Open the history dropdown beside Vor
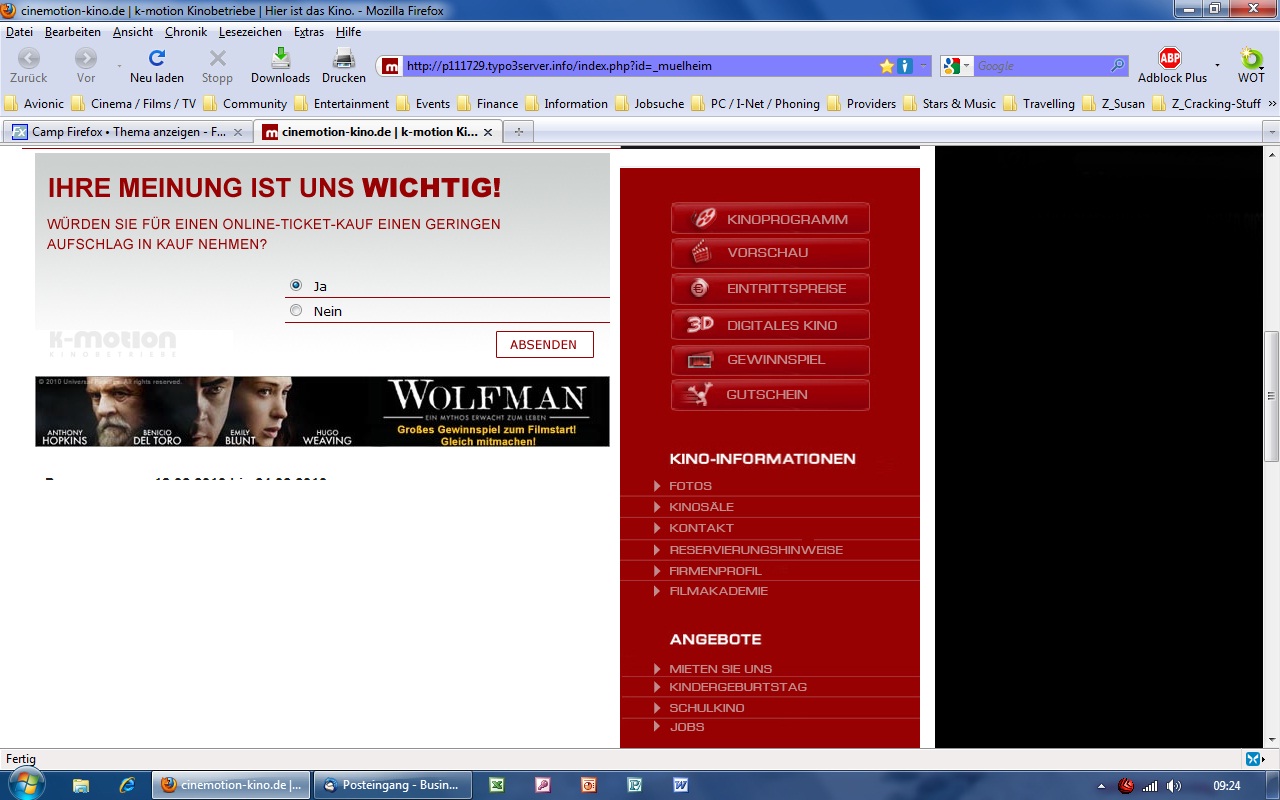 [119, 66]
